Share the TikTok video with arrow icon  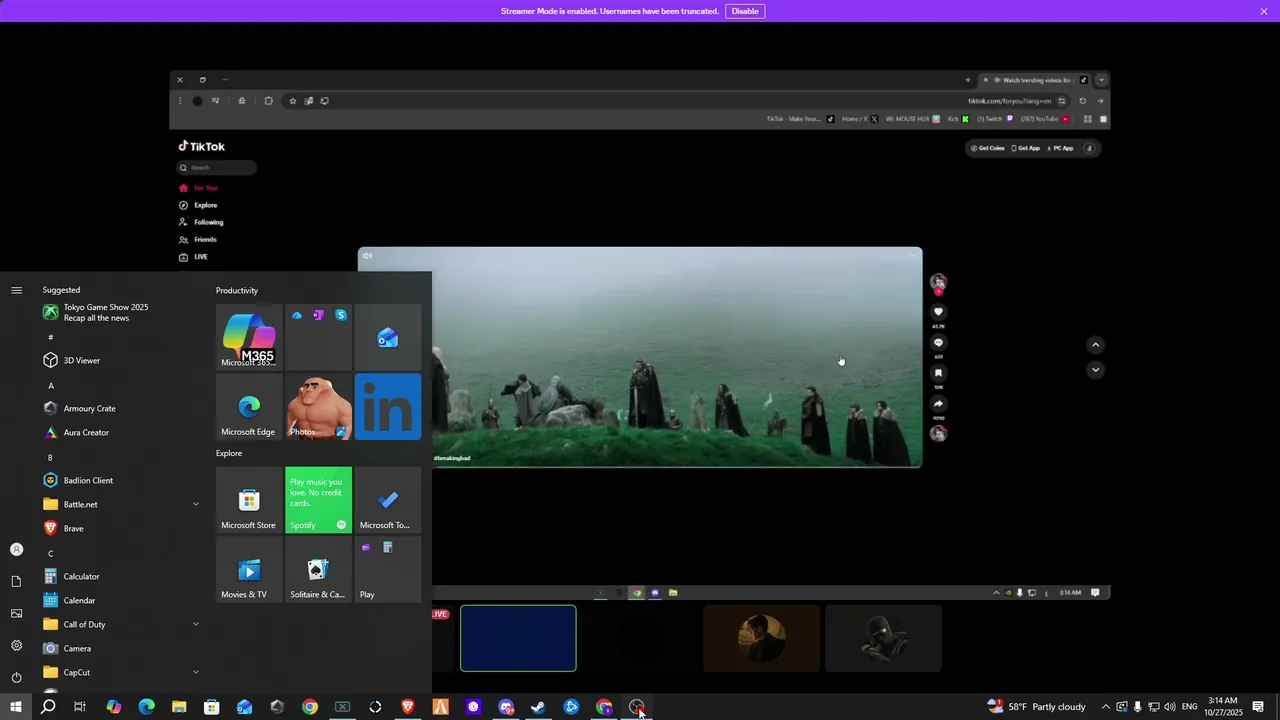point(938,404)
